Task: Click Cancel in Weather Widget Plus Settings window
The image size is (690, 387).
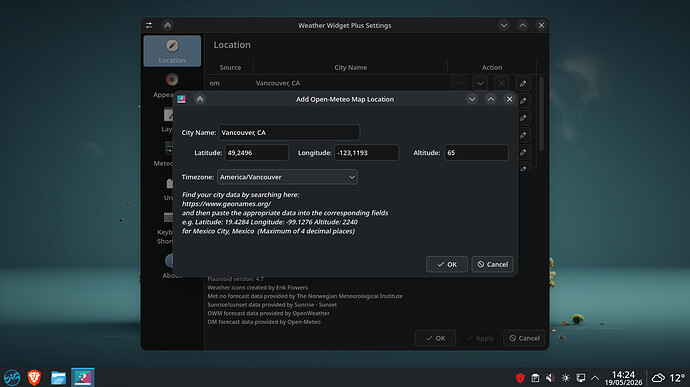Action: coord(524,338)
